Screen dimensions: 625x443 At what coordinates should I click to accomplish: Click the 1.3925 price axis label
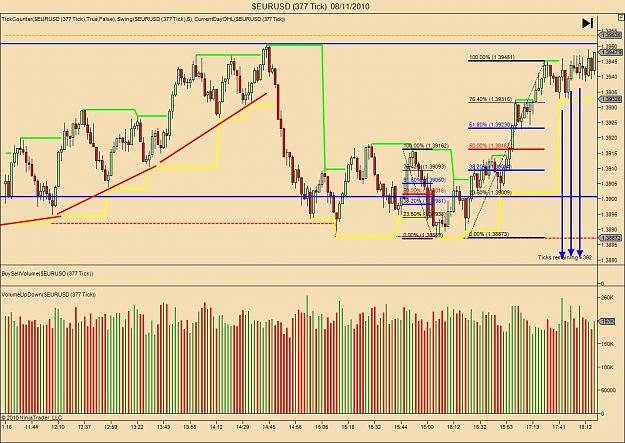[x=610, y=122]
